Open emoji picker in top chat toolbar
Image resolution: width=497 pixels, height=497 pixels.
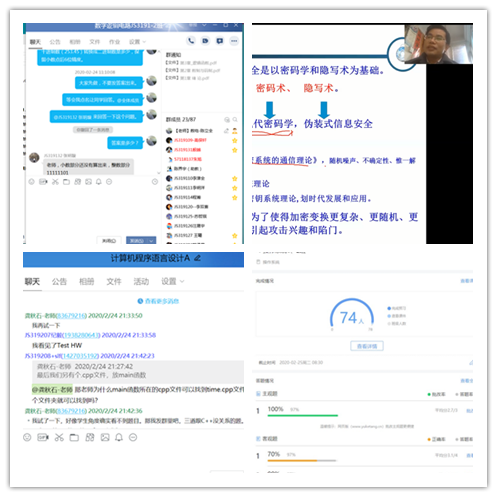click(31, 182)
